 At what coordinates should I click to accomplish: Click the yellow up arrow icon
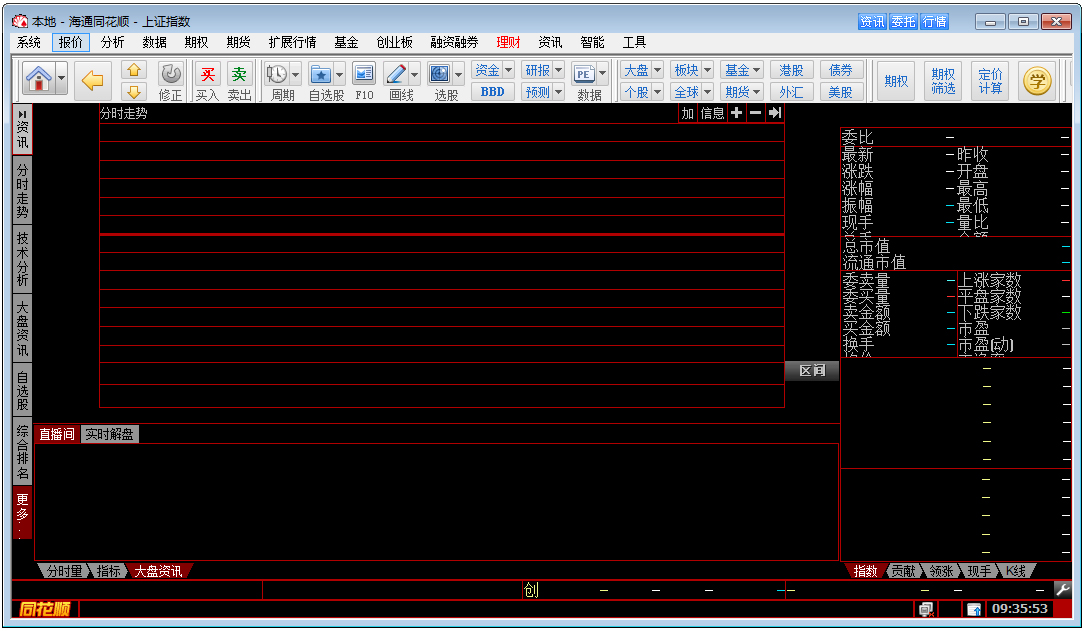(x=134, y=70)
